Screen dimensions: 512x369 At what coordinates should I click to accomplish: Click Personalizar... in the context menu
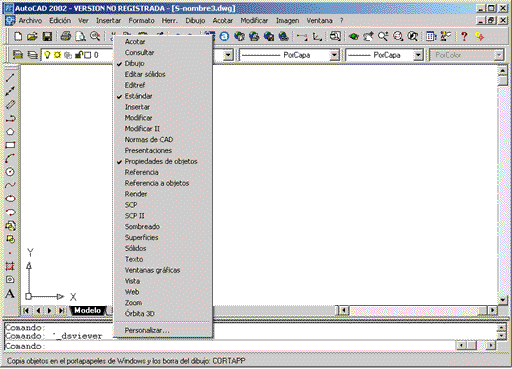pyautogui.click(x=163, y=330)
